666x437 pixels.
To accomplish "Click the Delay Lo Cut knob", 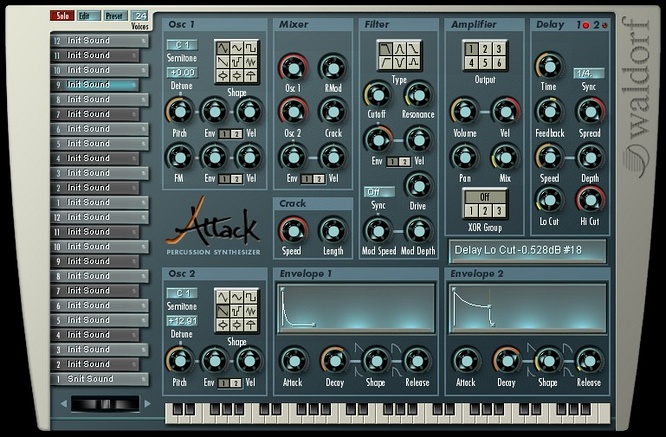I will tap(549, 200).
